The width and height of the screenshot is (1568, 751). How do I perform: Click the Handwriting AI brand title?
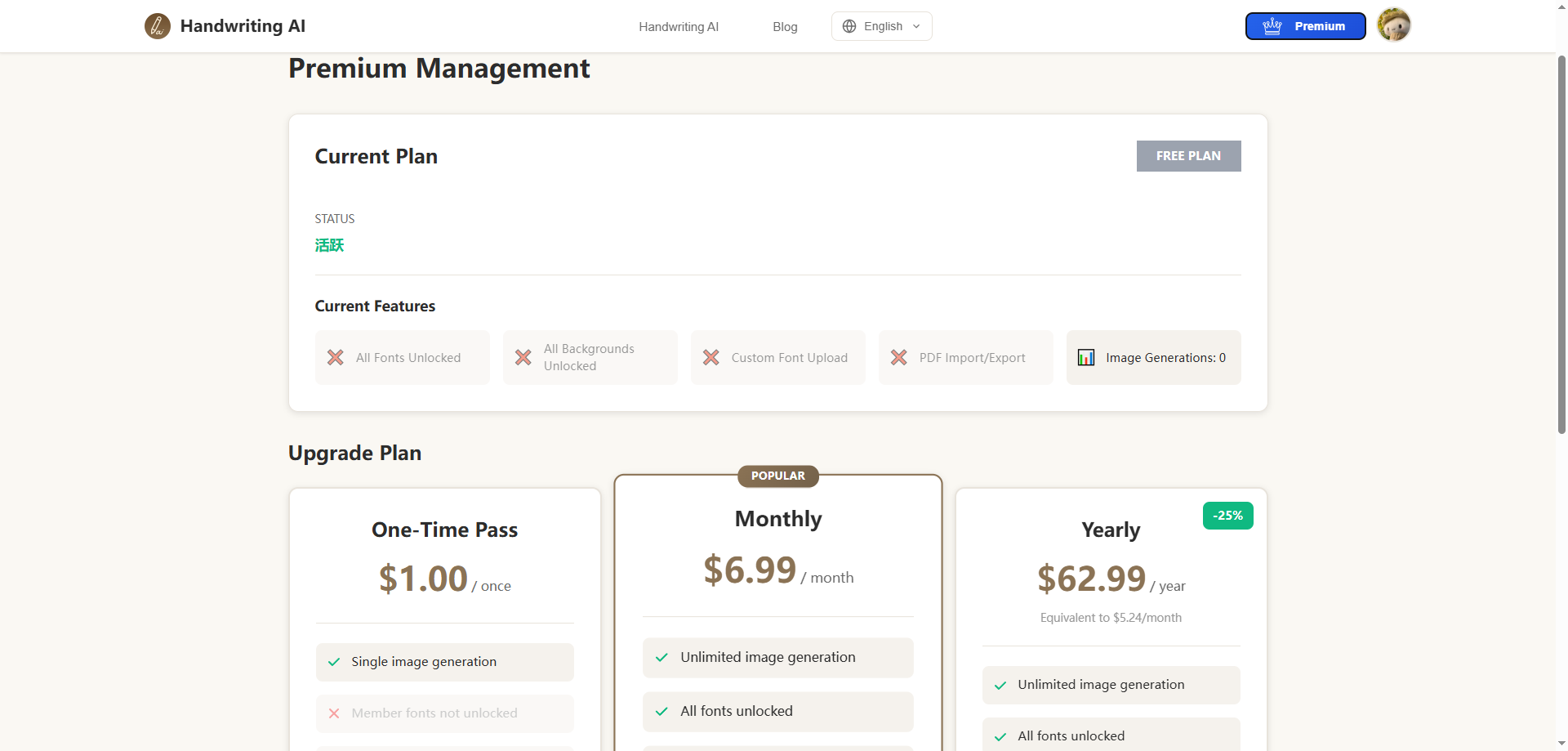(243, 26)
